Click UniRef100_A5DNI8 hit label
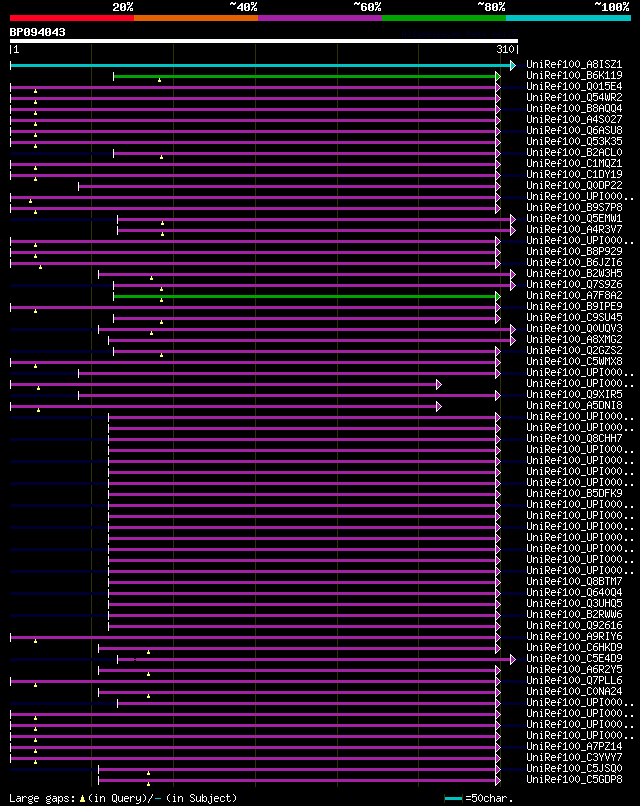This screenshot has height=806, width=640. 574,406
